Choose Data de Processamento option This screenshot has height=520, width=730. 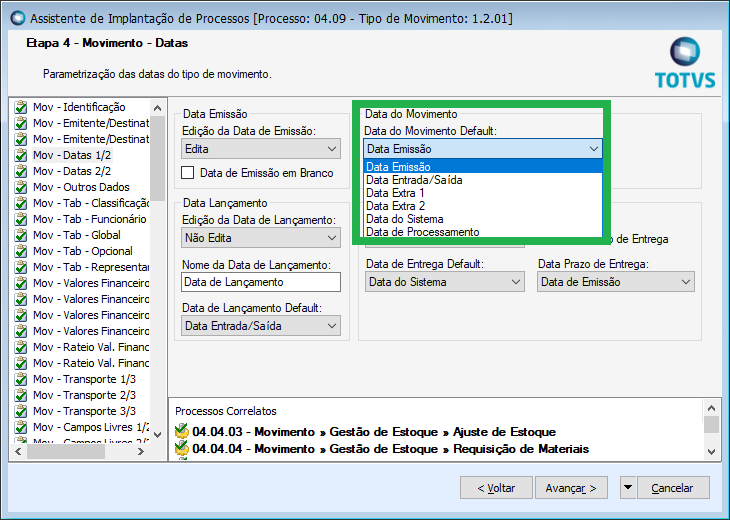[x=483, y=232]
